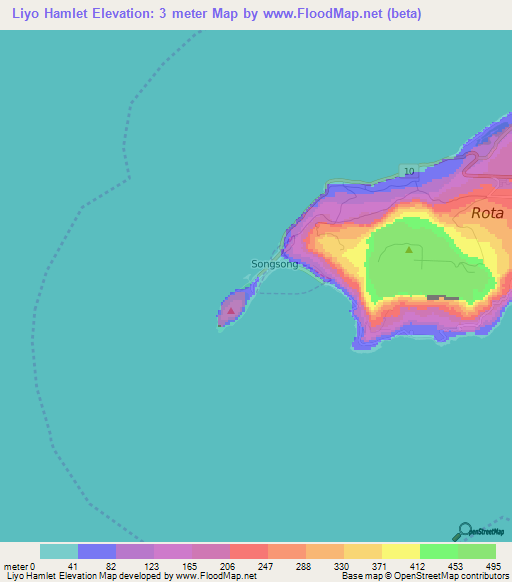Select the 288–330 meter orange swatch
This screenshot has height=582, width=512.
click(325, 551)
